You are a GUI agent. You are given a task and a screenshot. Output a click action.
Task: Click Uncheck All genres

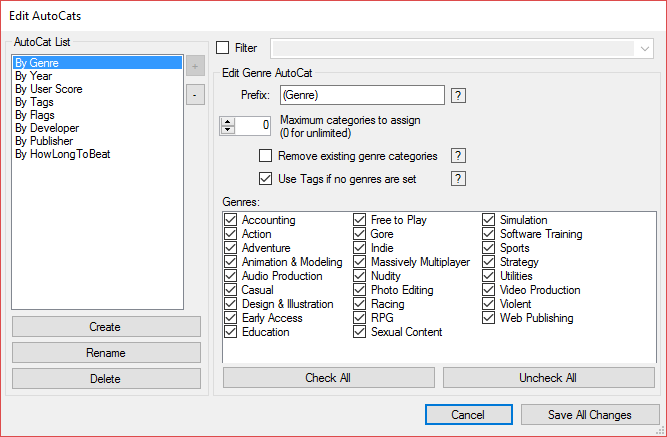click(549, 378)
